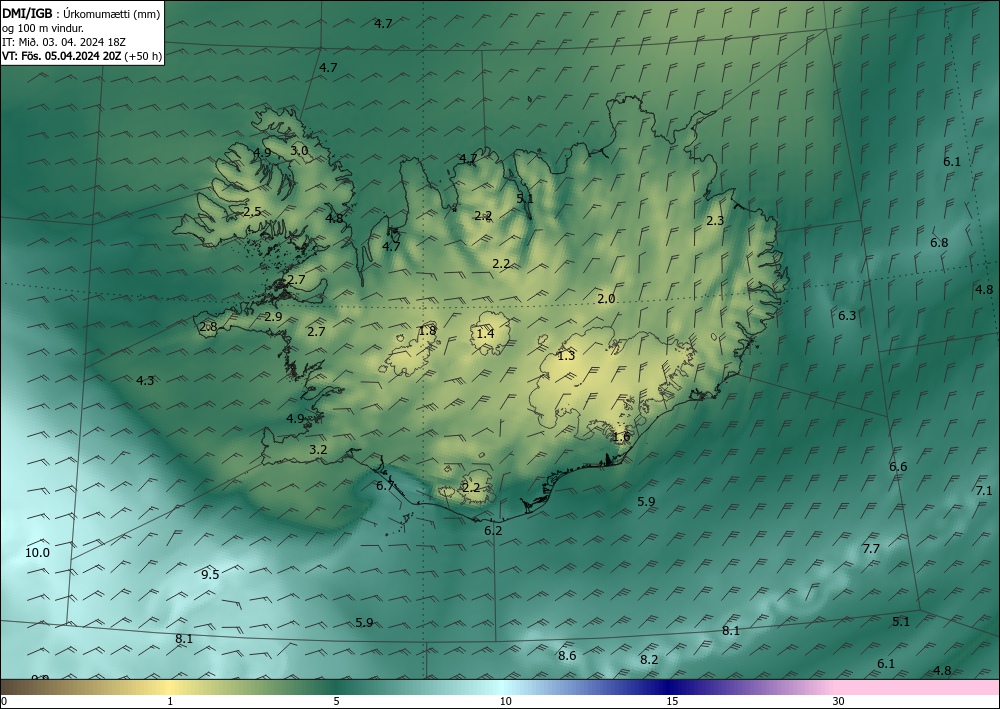The image size is (1000, 709).
Task: Click the 7.7 value southeast of Iceland
Action: [871, 548]
